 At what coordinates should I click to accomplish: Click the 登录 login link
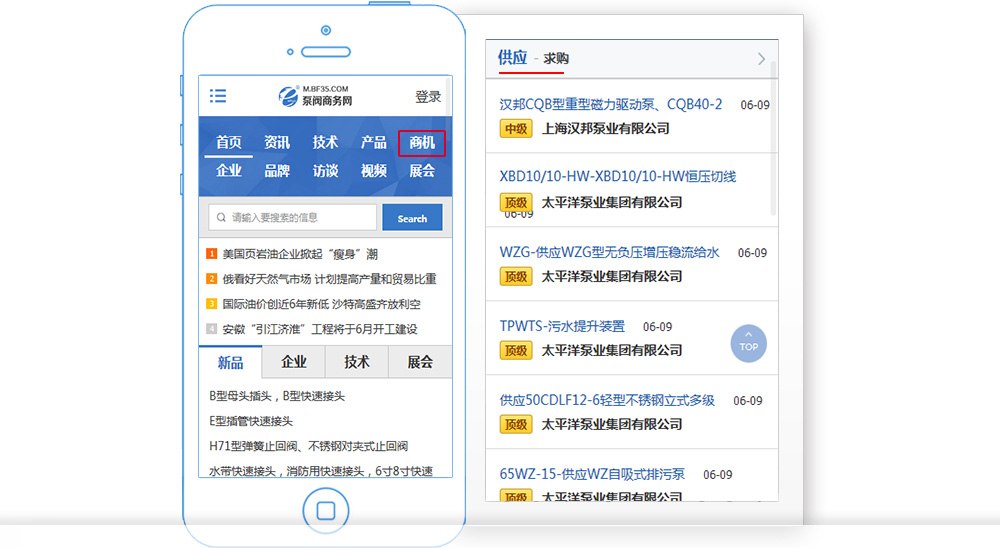click(x=428, y=97)
